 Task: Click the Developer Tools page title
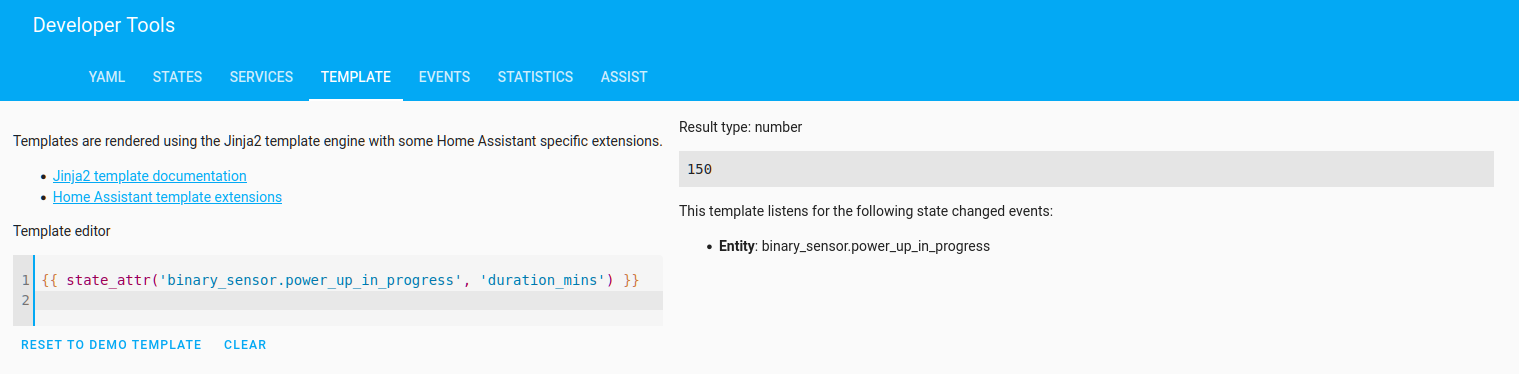coord(104,26)
